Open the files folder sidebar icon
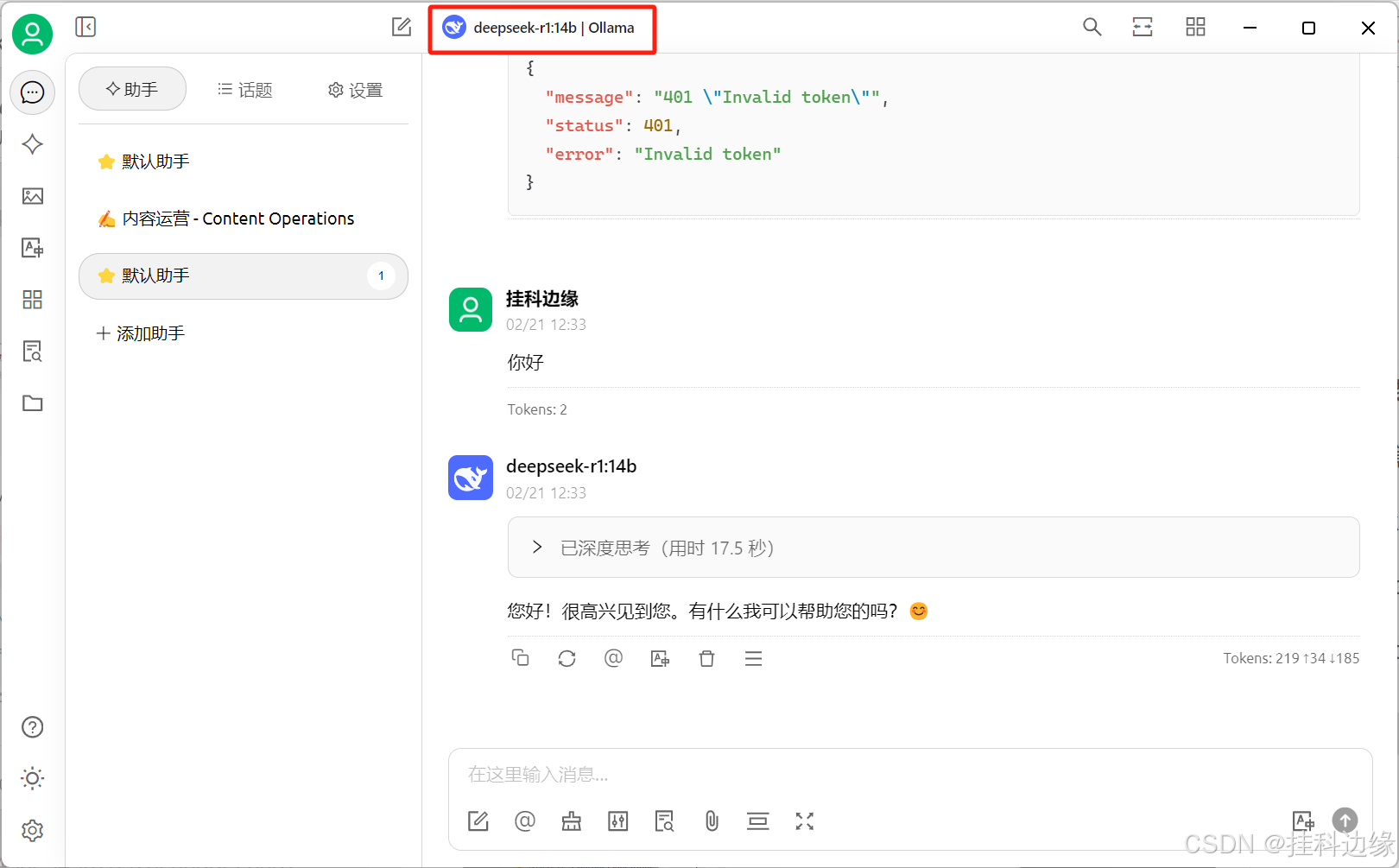The width and height of the screenshot is (1399, 868). (x=33, y=403)
